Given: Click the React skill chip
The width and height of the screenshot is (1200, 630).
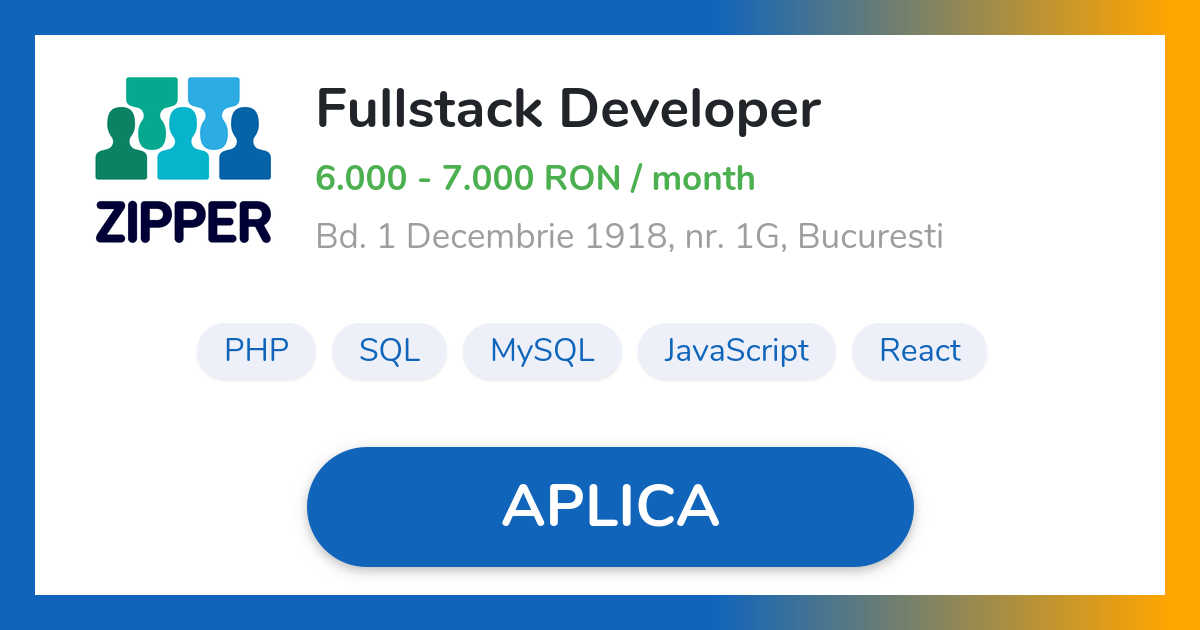Looking at the screenshot, I should 919,351.
